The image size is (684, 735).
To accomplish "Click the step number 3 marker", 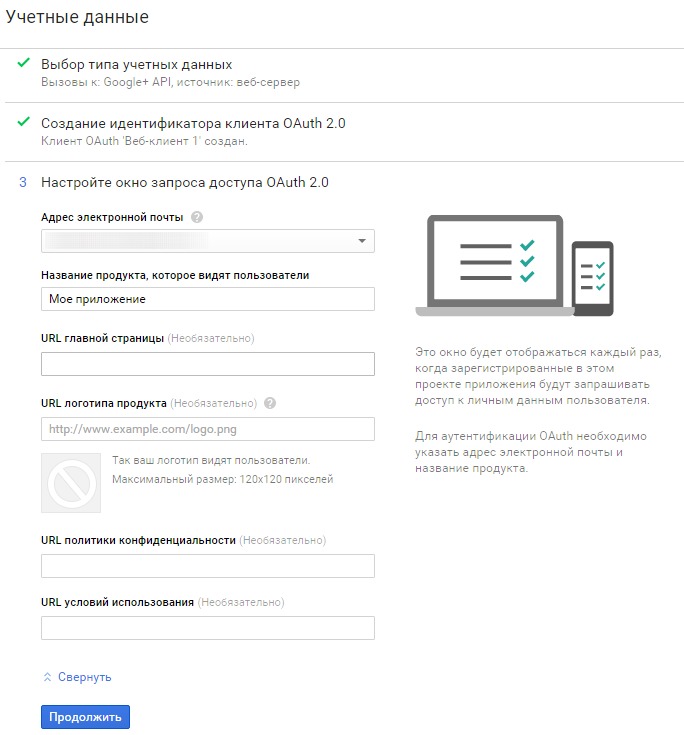I will 22,183.
